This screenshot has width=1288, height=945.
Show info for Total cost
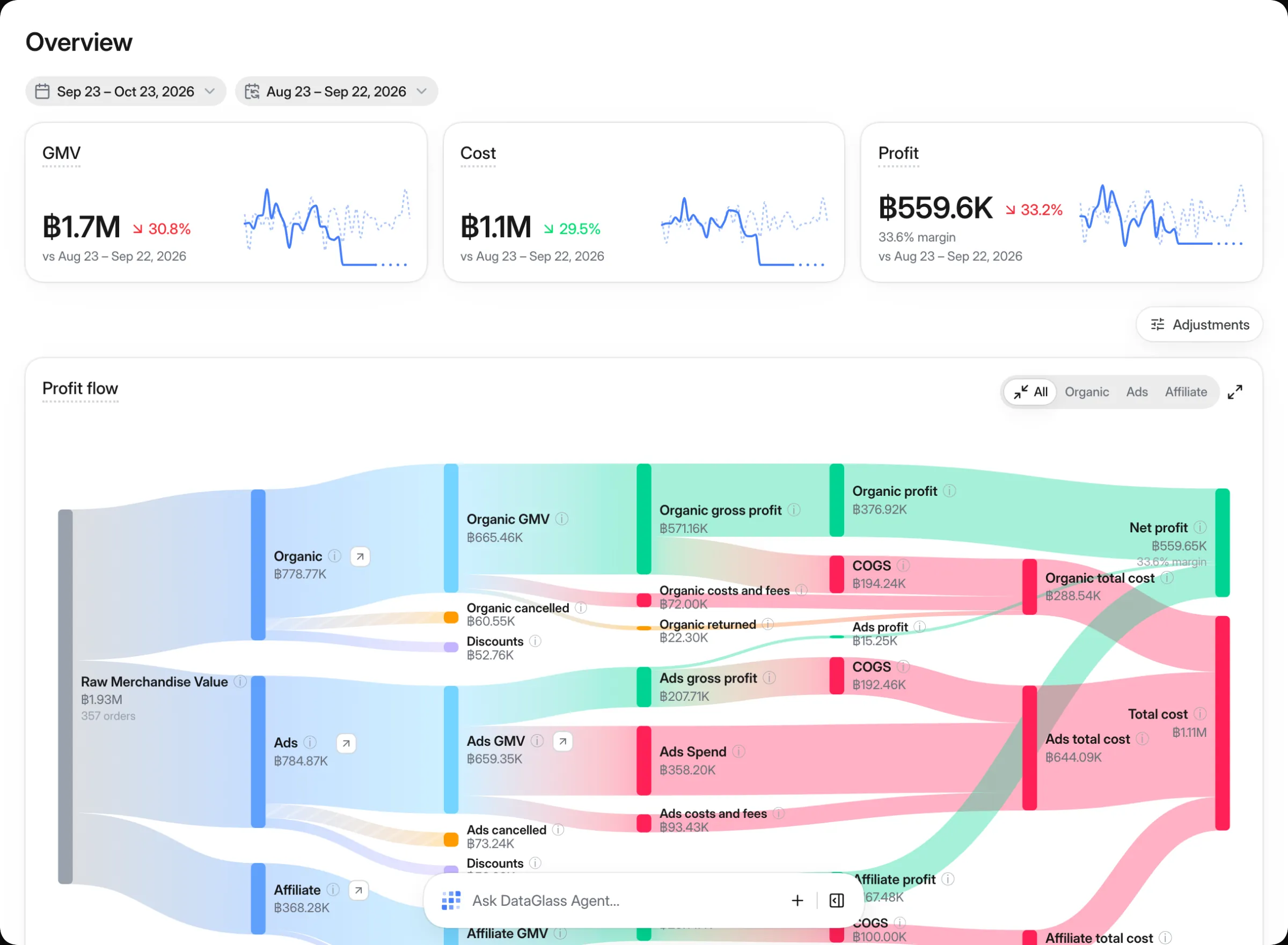[1201, 714]
